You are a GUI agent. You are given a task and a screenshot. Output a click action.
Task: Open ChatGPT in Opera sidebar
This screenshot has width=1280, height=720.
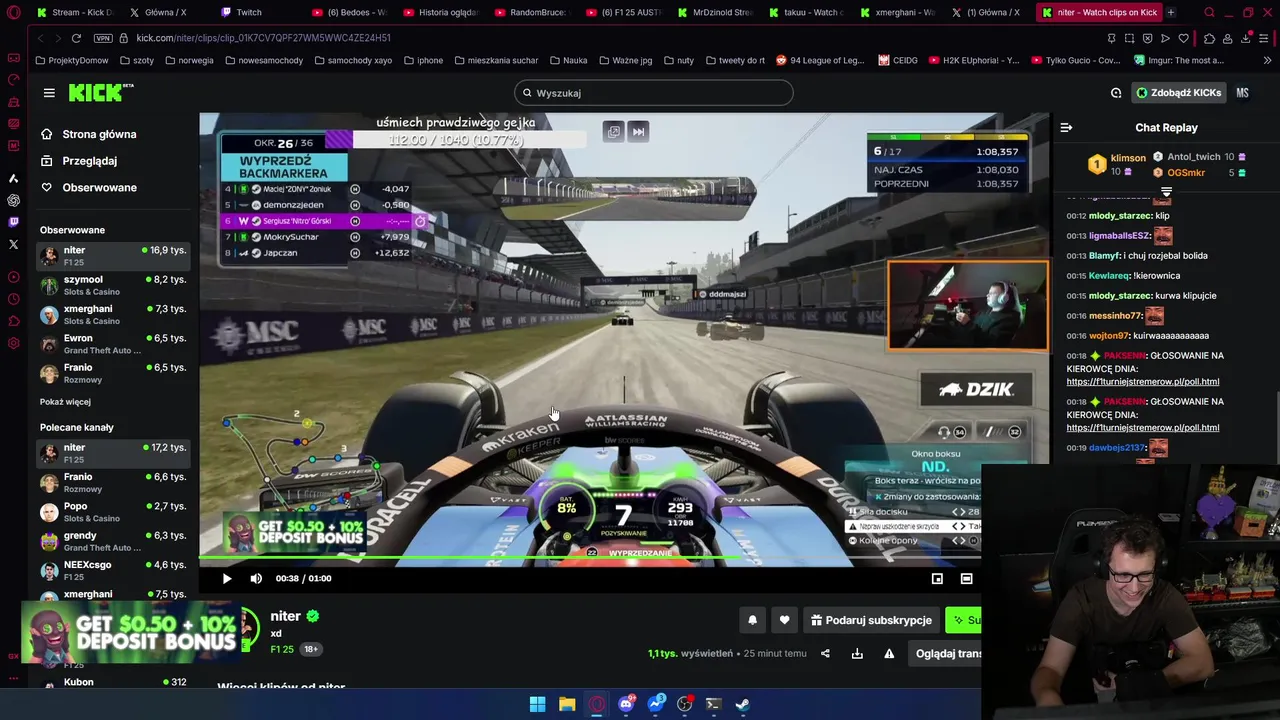[13, 200]
